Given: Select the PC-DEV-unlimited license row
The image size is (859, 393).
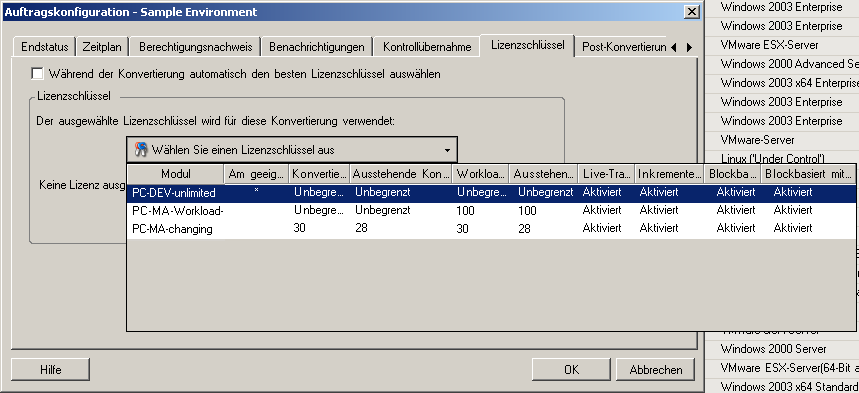Looking at the screenshot, I should click(x=491, y=193).
